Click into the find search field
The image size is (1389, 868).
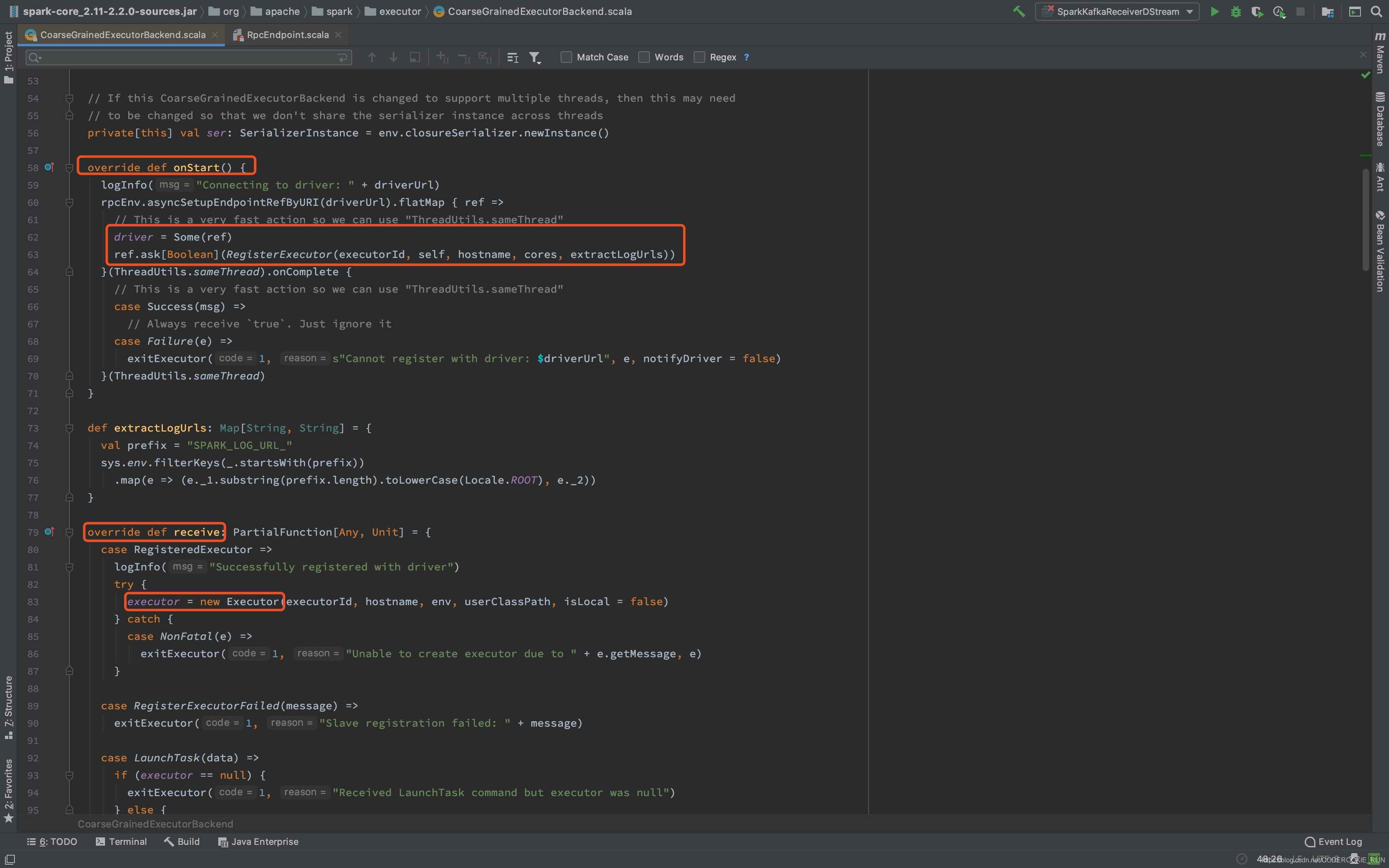[188, 57]
